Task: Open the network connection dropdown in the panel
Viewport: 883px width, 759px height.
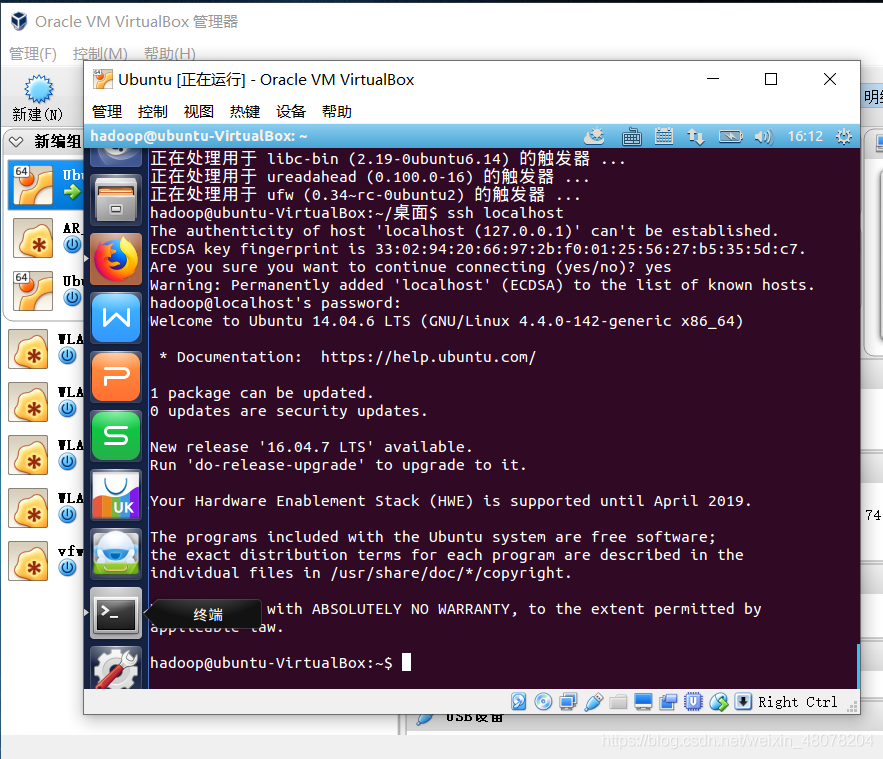Action: [697, 136]
